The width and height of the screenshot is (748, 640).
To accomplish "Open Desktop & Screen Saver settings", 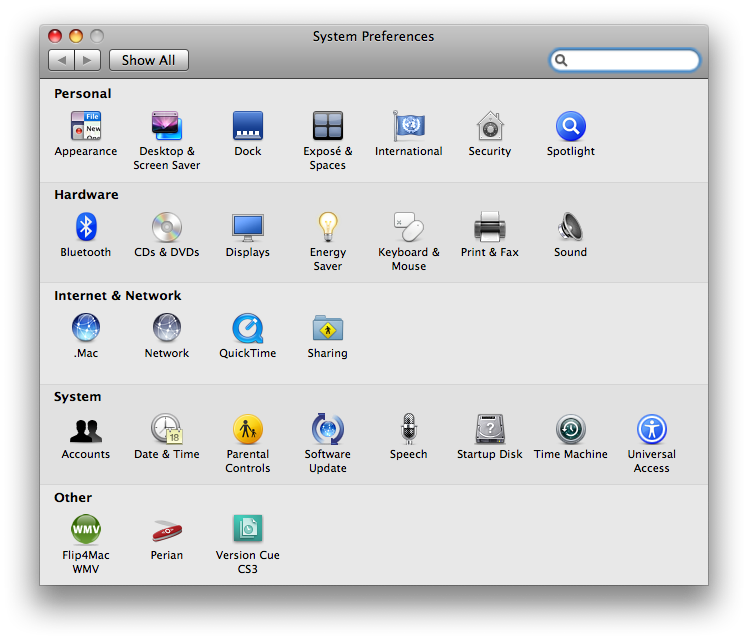I will click(x=167, y=127).
